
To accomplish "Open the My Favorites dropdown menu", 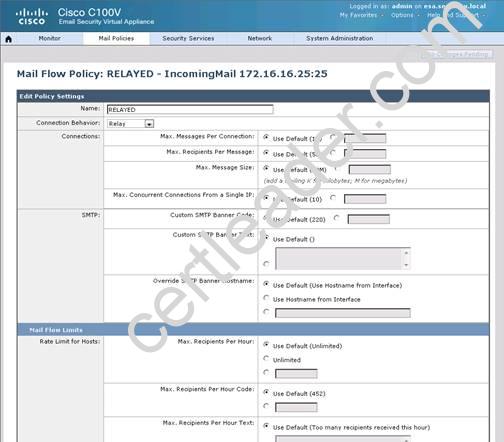I will pyautogui.click(x=361, y=15).
